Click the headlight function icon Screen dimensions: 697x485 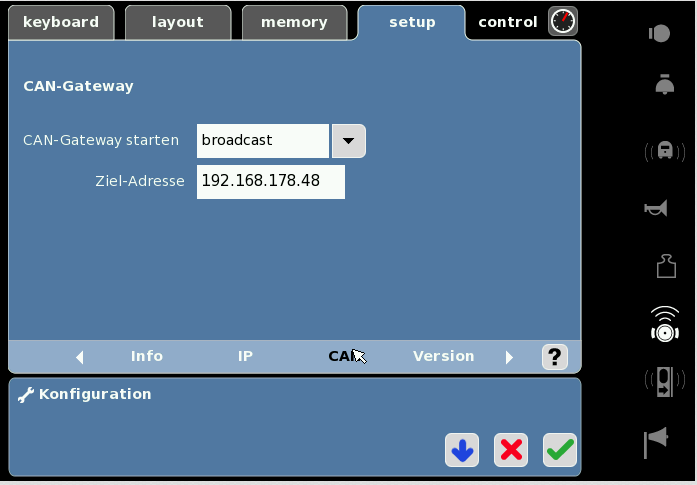[659, 34]
